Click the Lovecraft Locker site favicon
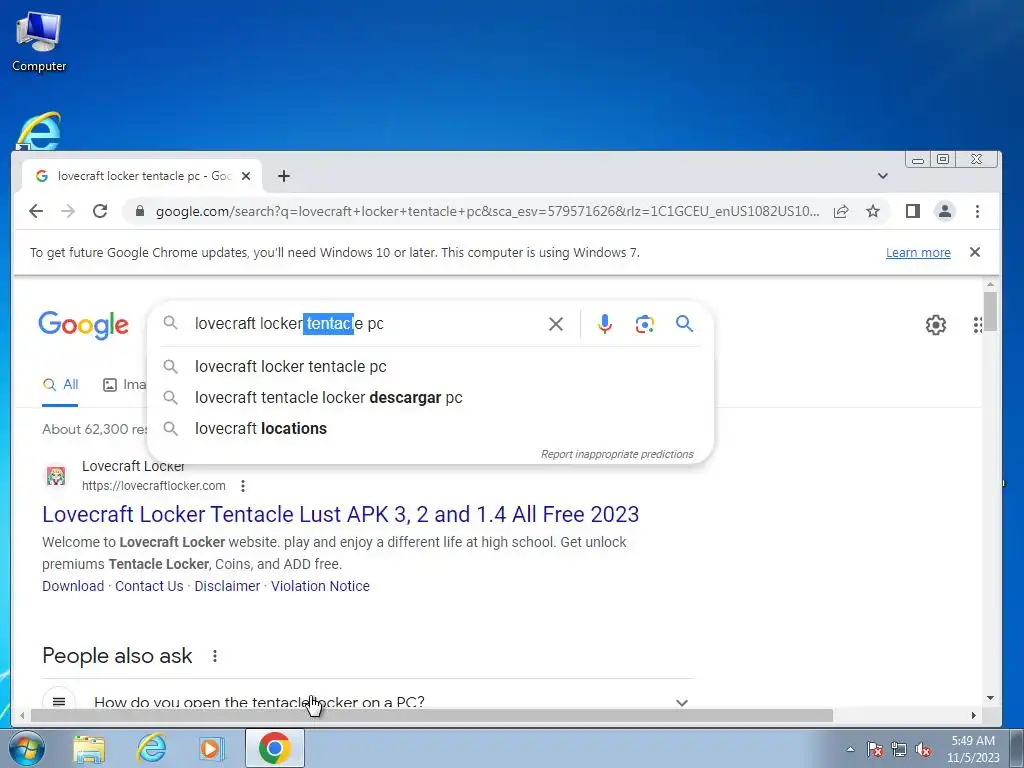Screen dimensions: 1024x768 56,475
